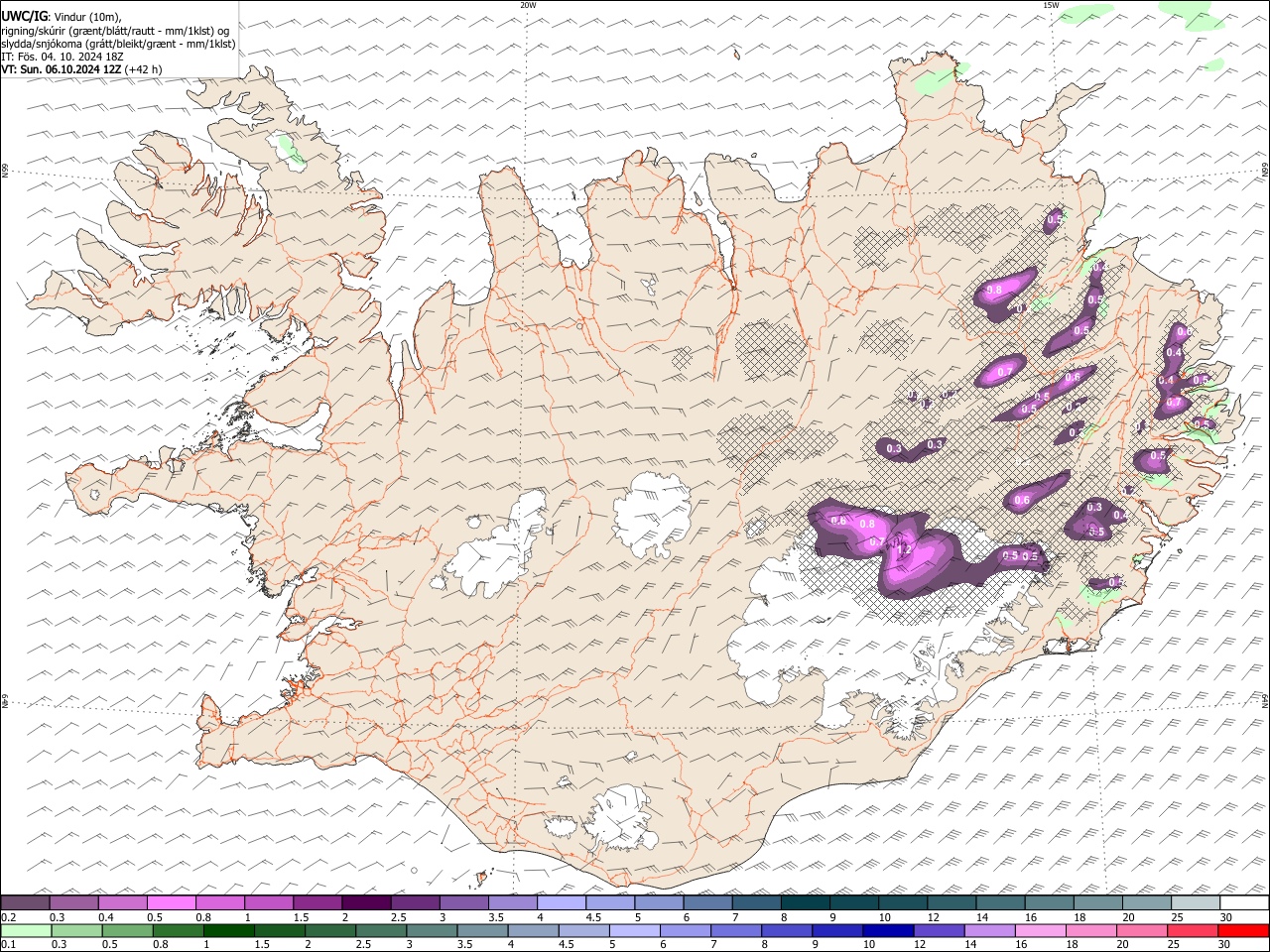Select the bright red lower swatch after 30
The width and height of the screenshot is (1270, 952).
point(1244,930)
